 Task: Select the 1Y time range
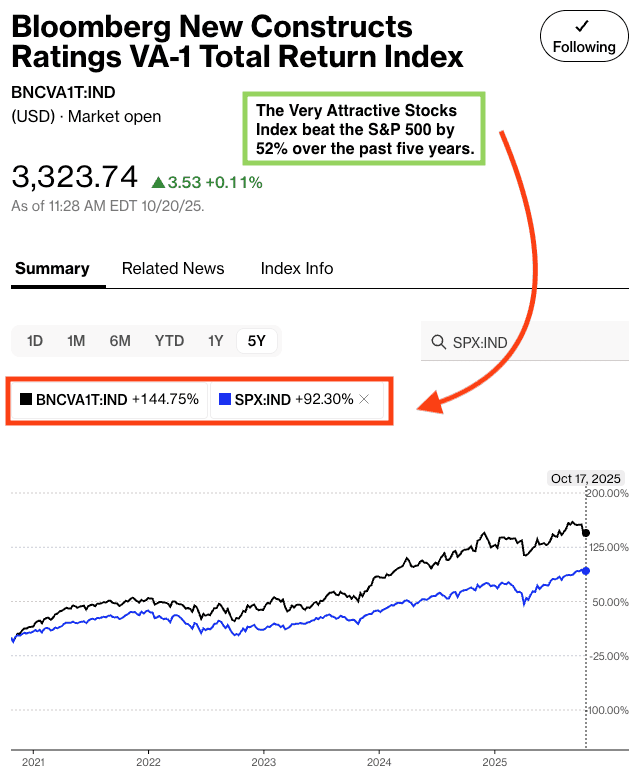(215, 341)
